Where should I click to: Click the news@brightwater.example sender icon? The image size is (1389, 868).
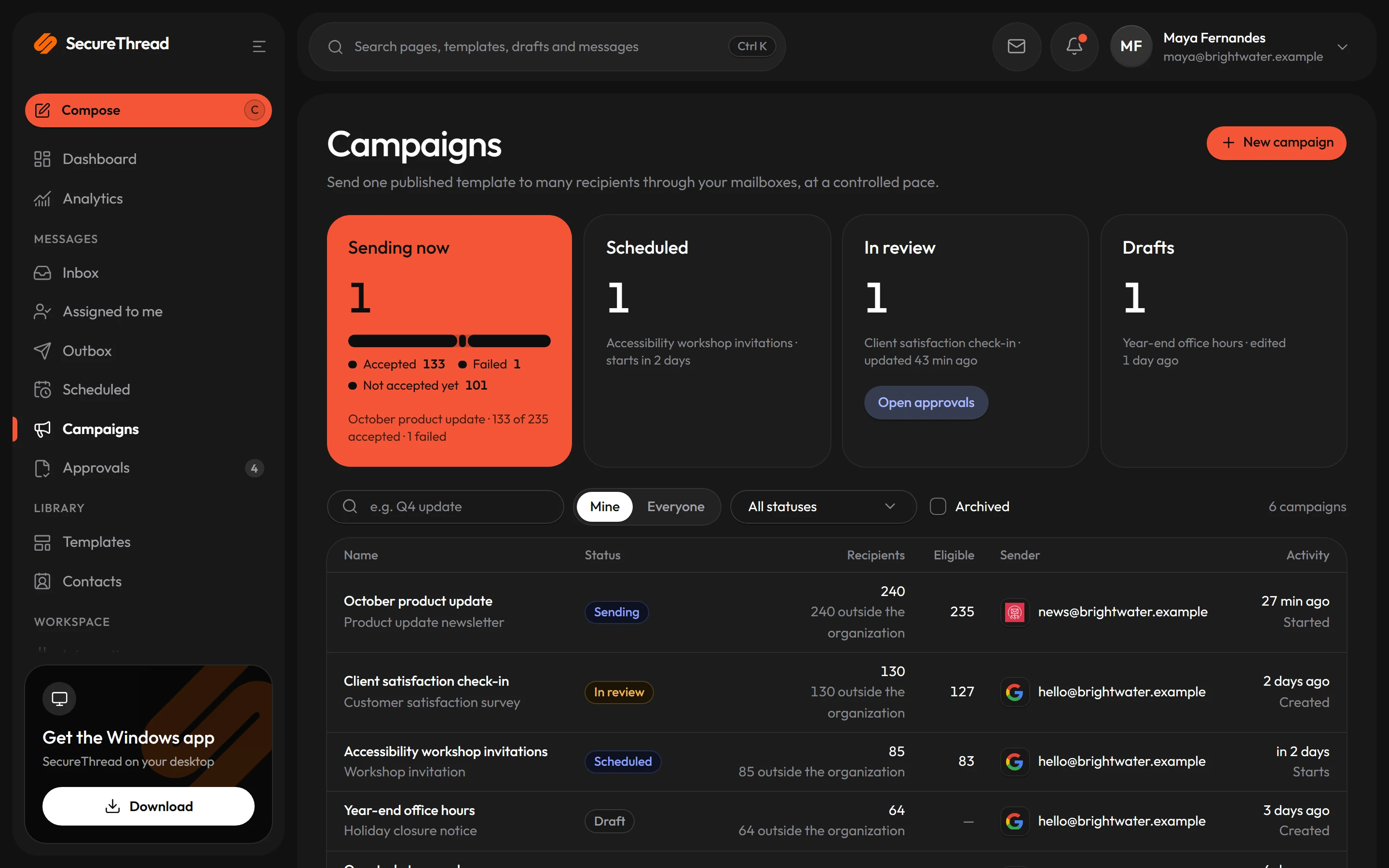[x=1014, y=612]
